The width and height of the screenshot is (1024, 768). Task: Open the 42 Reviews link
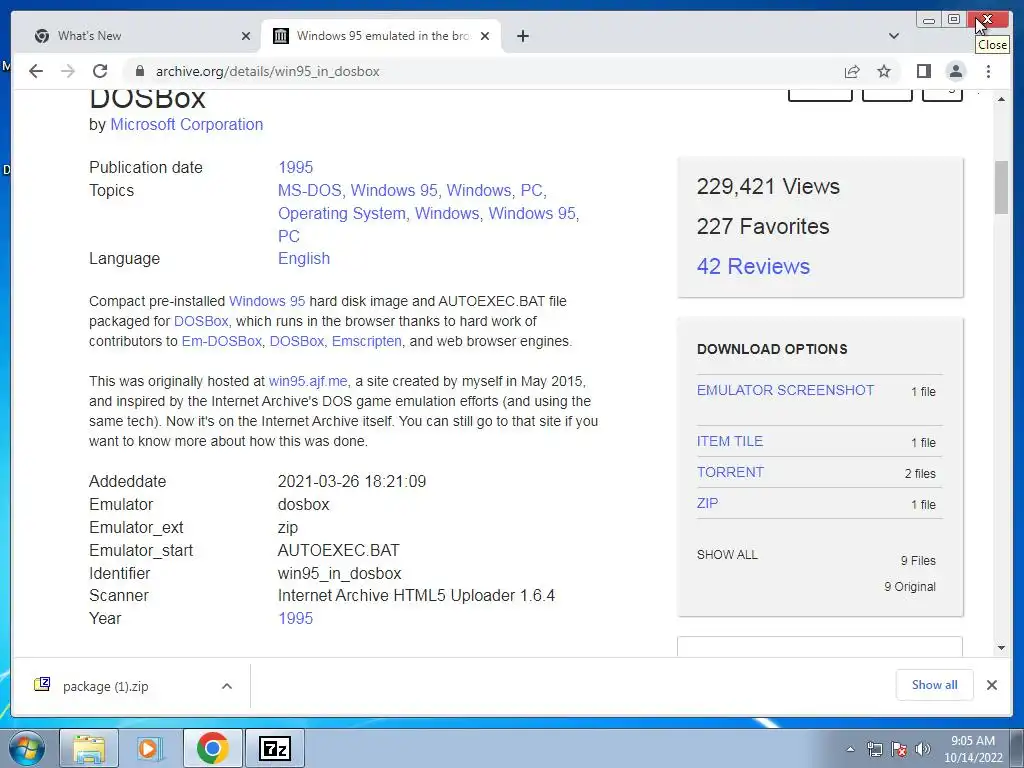(753, 266)
